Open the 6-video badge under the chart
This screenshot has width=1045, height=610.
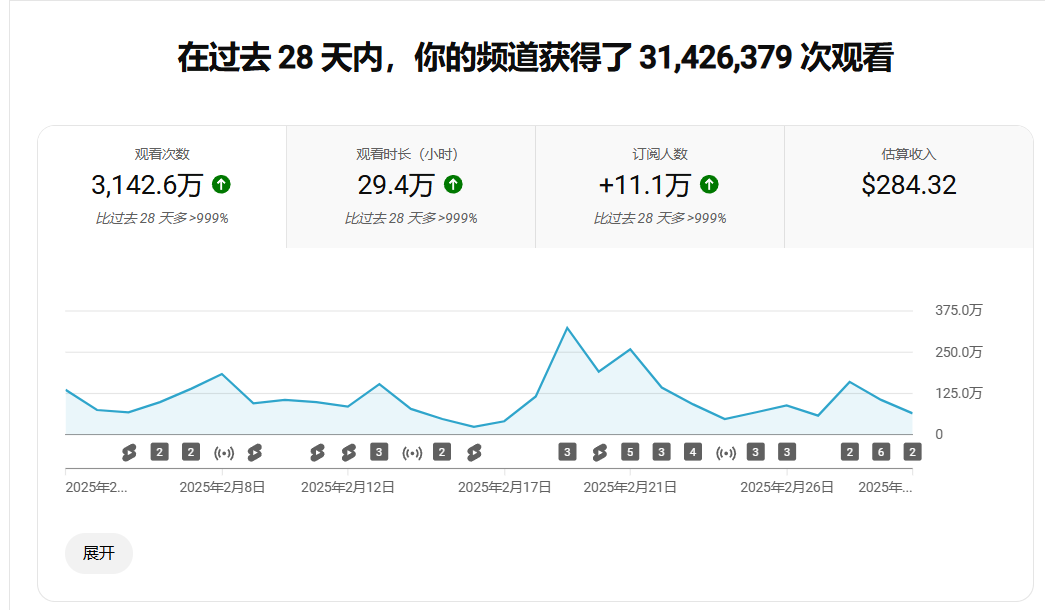tap(880, 453)
